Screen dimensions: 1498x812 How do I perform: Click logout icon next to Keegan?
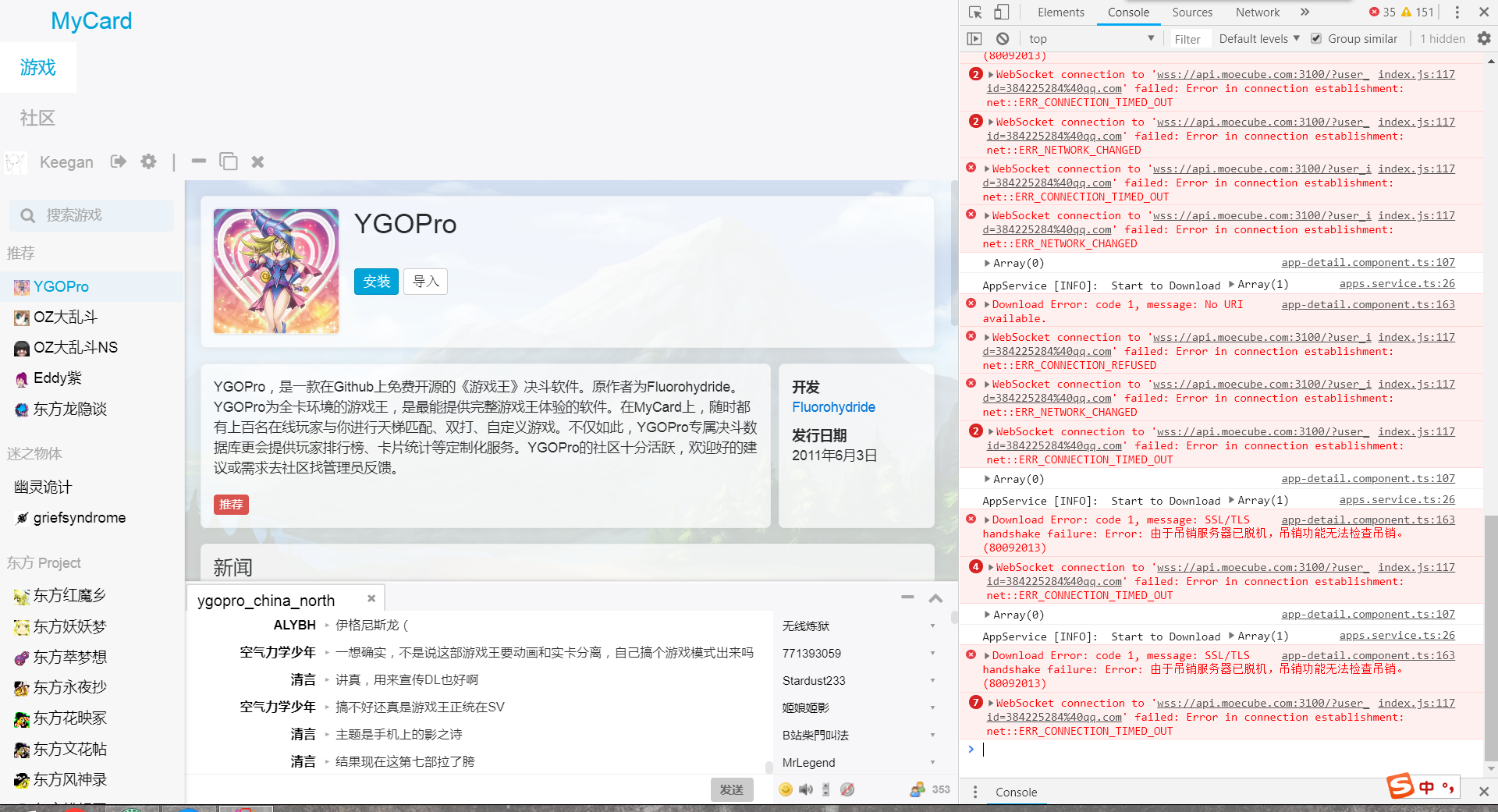coord(118,161)
